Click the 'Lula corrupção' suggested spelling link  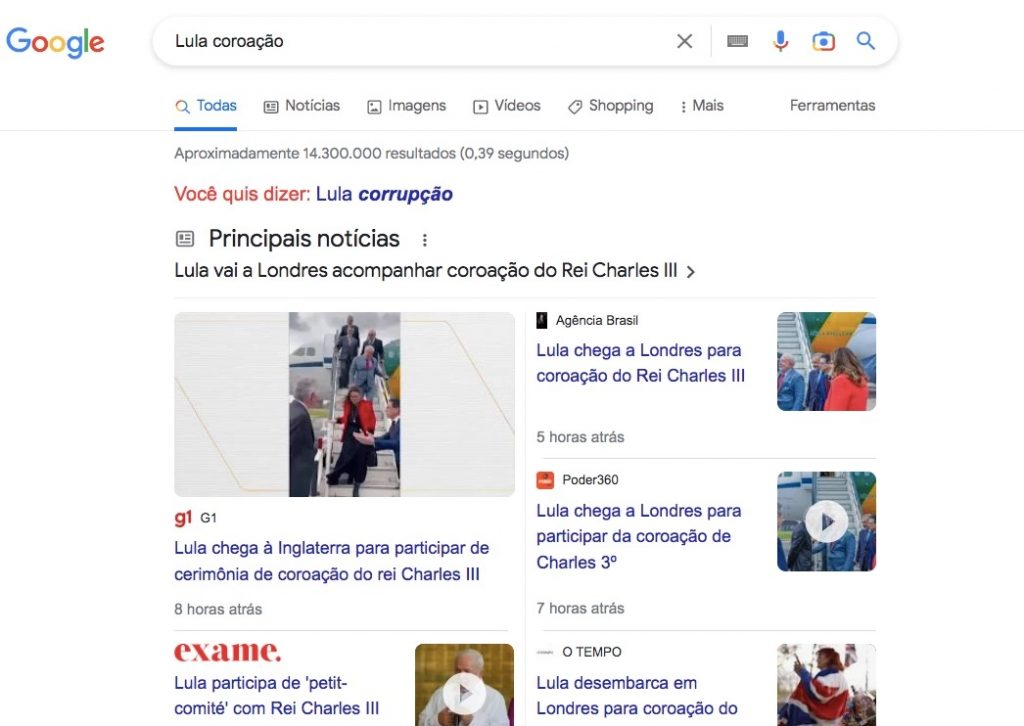(384, 194)
